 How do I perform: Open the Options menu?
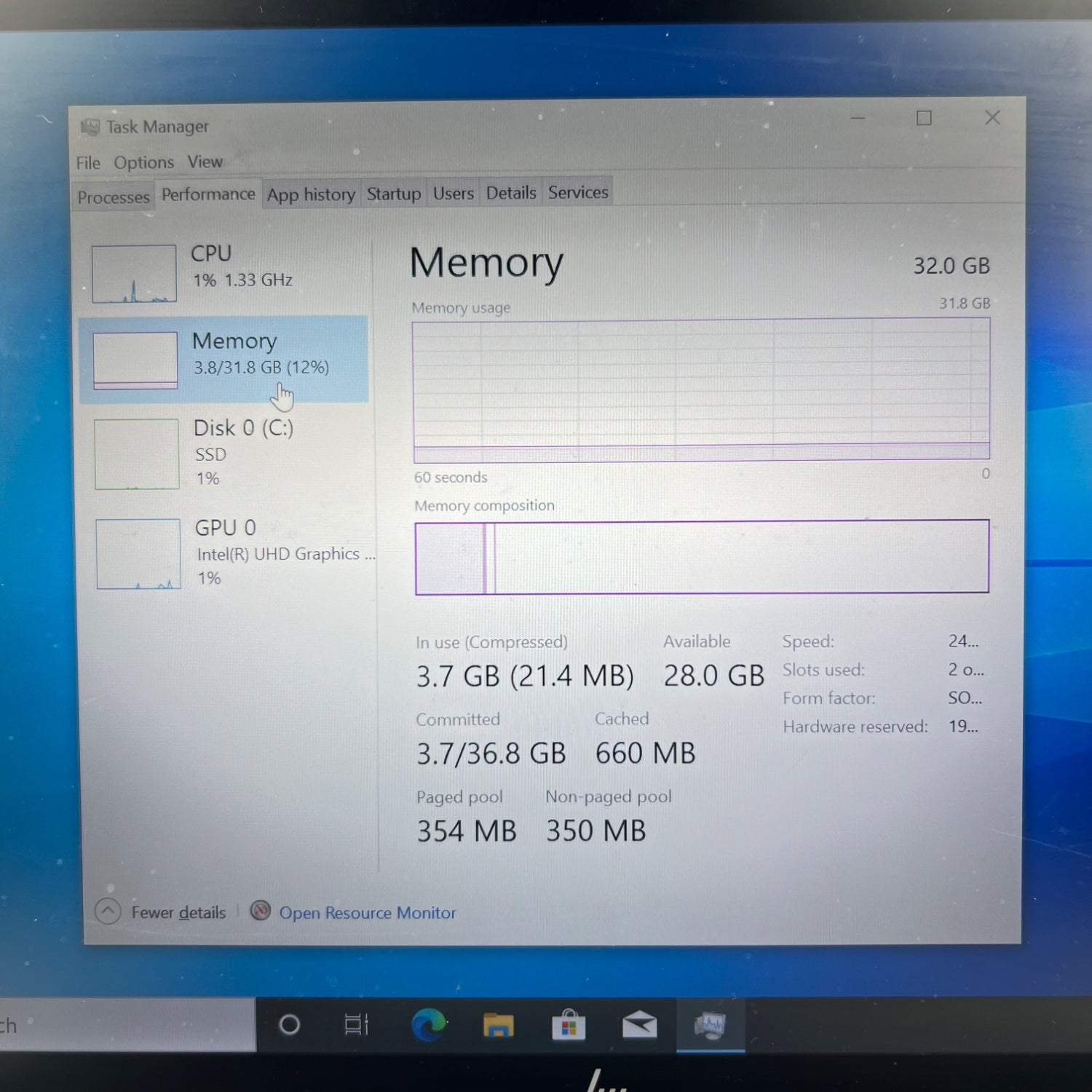(143, 162)
